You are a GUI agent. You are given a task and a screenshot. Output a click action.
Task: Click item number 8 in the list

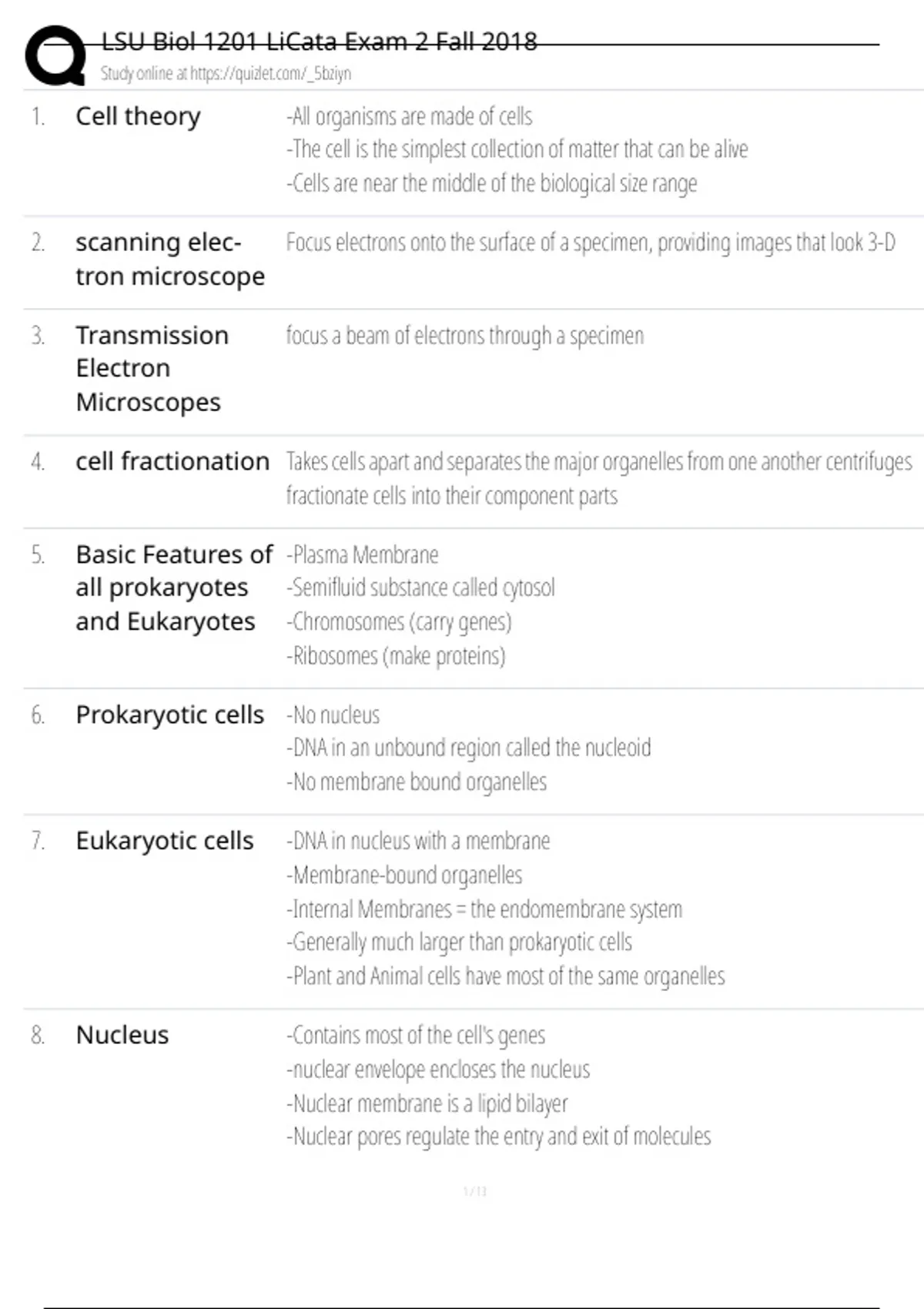pos(38,1036)
